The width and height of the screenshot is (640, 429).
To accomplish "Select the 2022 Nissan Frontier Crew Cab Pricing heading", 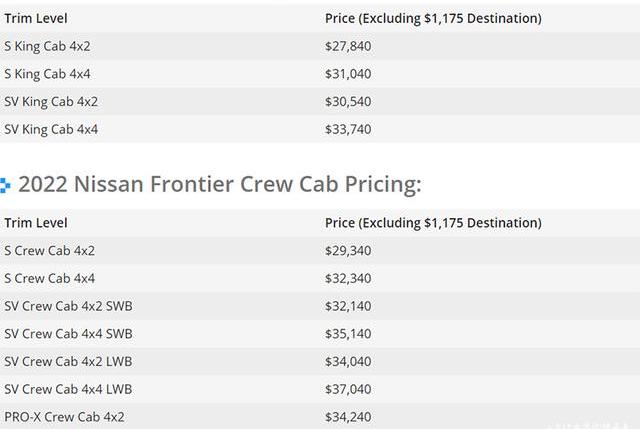I will coord(220,184).
